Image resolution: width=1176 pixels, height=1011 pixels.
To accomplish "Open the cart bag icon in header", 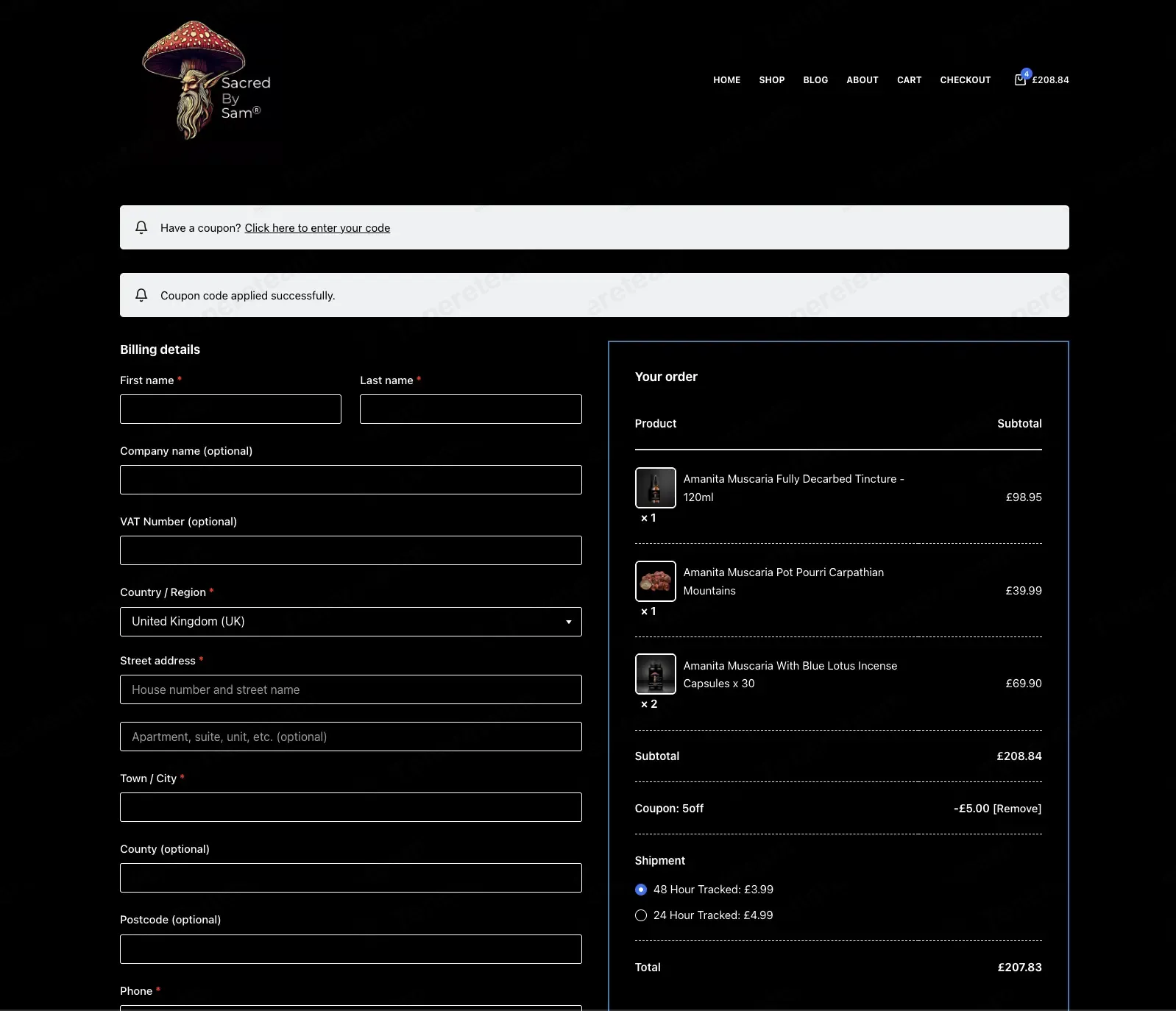I will point(1020,79).
